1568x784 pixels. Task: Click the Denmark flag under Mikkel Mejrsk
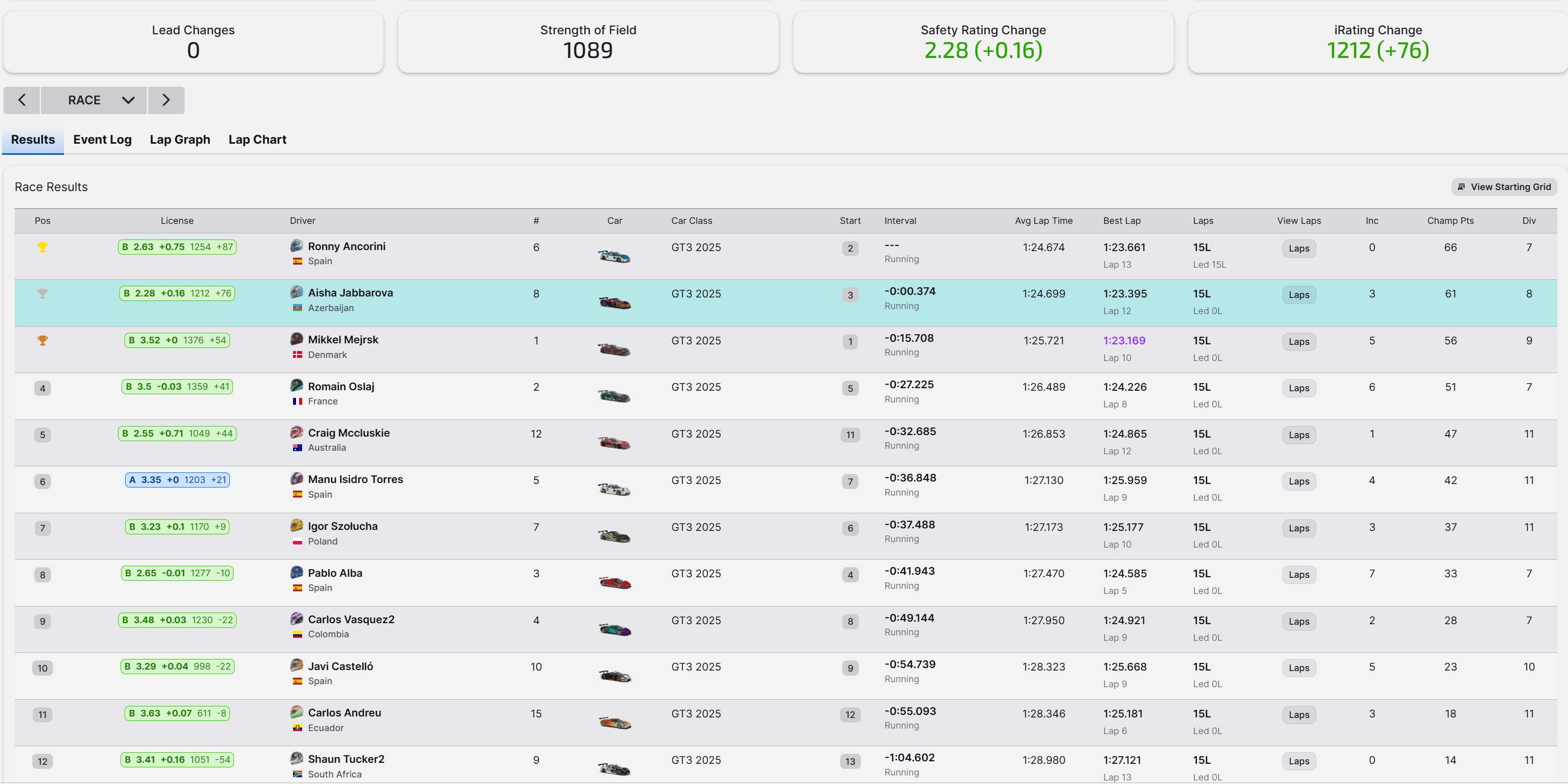(297, 354)
